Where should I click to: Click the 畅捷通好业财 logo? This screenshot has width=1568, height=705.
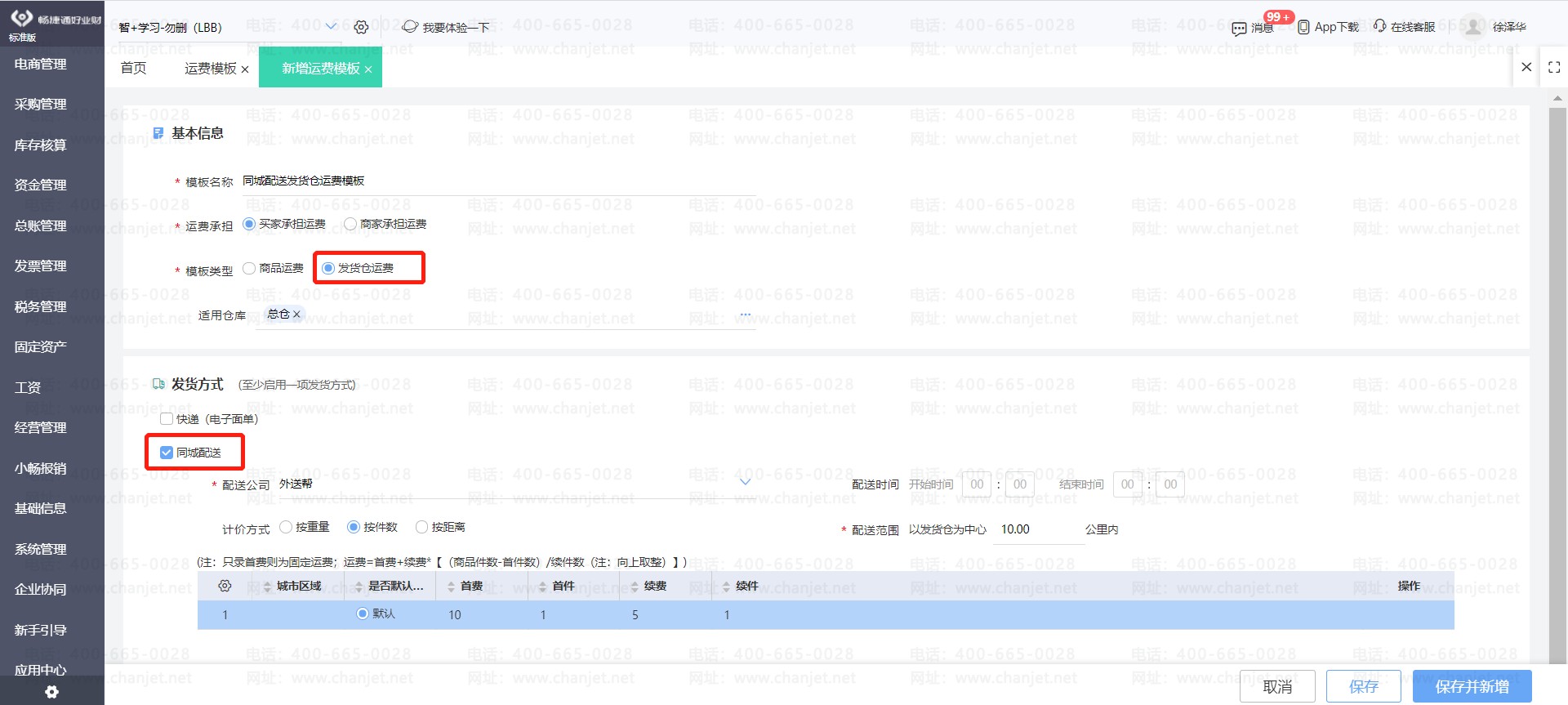(x=56, y=20)
